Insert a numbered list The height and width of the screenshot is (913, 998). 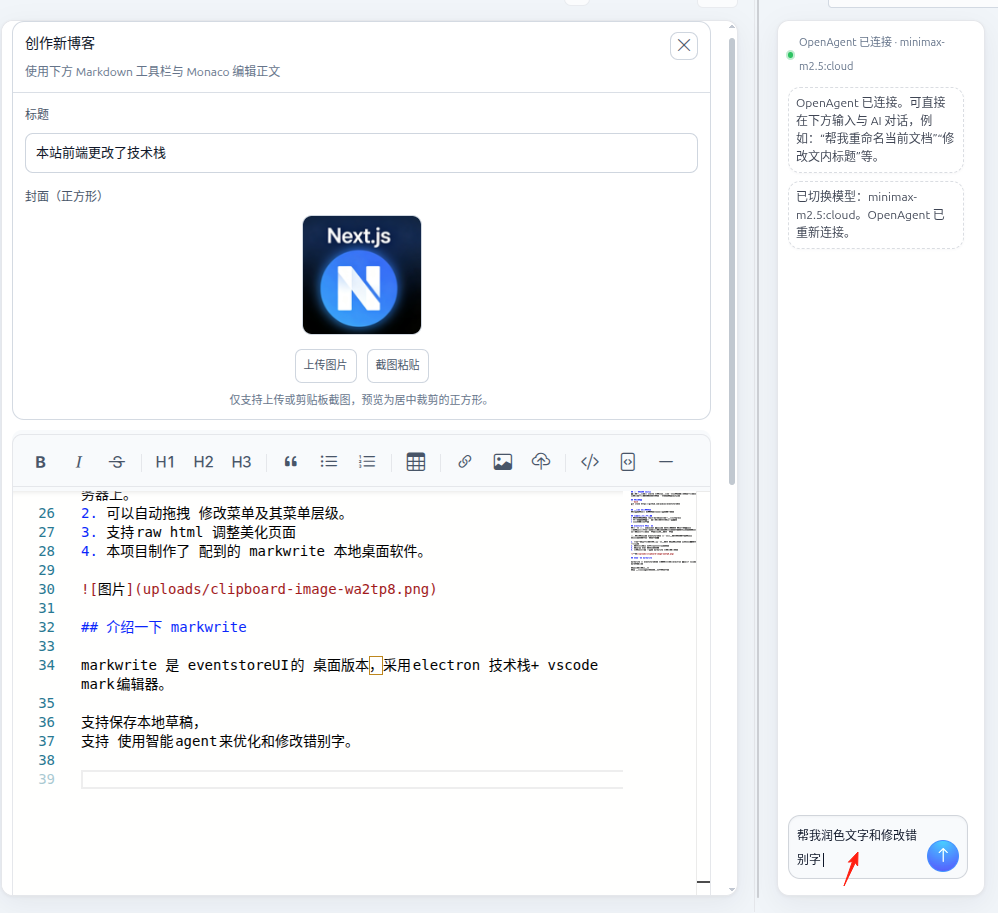coord(367,462)
